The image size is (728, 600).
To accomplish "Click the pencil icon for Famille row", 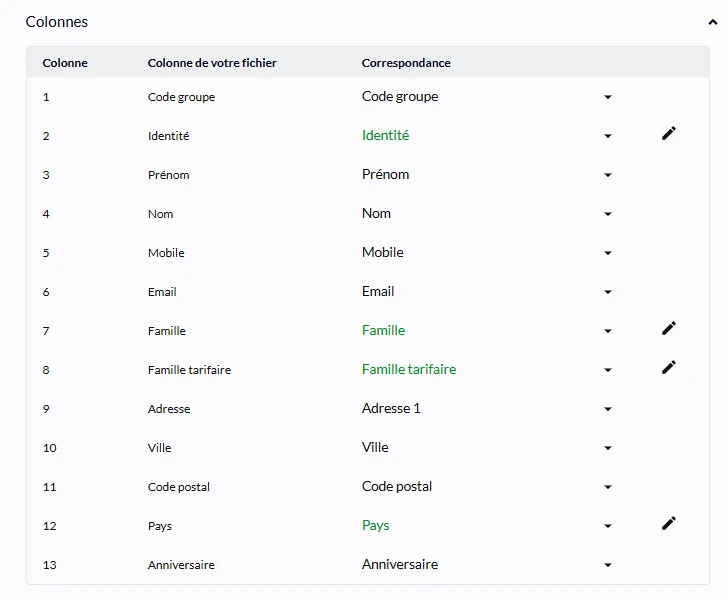I will click(669, 328).
